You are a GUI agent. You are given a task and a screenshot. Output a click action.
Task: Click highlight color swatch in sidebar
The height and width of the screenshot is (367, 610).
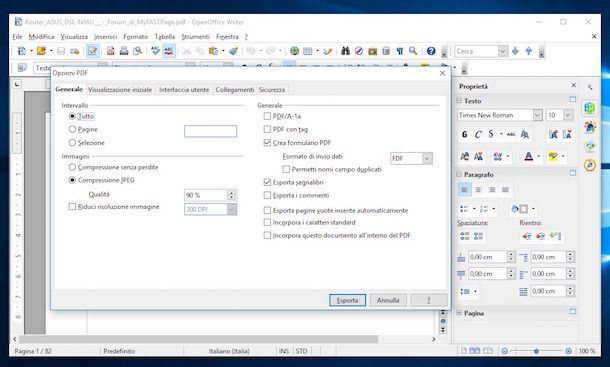click(x=552, y=156)
